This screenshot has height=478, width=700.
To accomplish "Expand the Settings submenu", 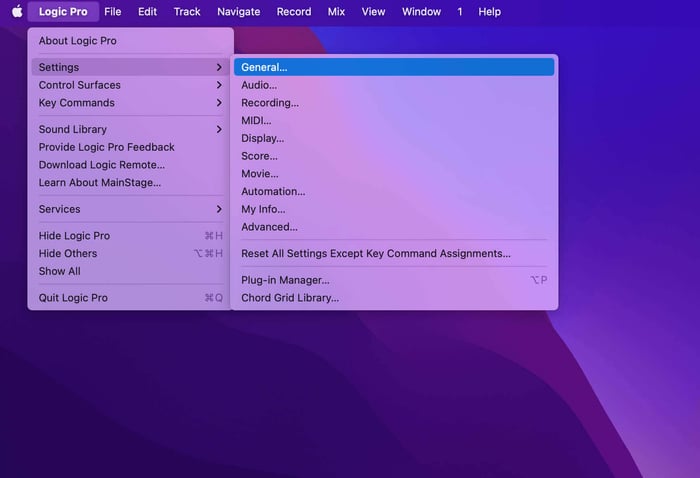I will (130, 67).
